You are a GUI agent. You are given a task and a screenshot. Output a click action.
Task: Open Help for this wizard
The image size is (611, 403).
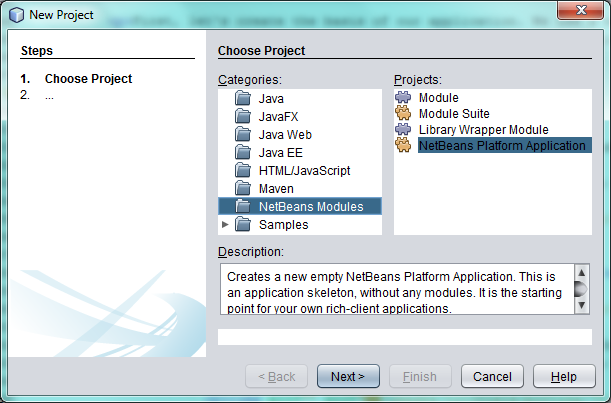click(x=564, y=376)
